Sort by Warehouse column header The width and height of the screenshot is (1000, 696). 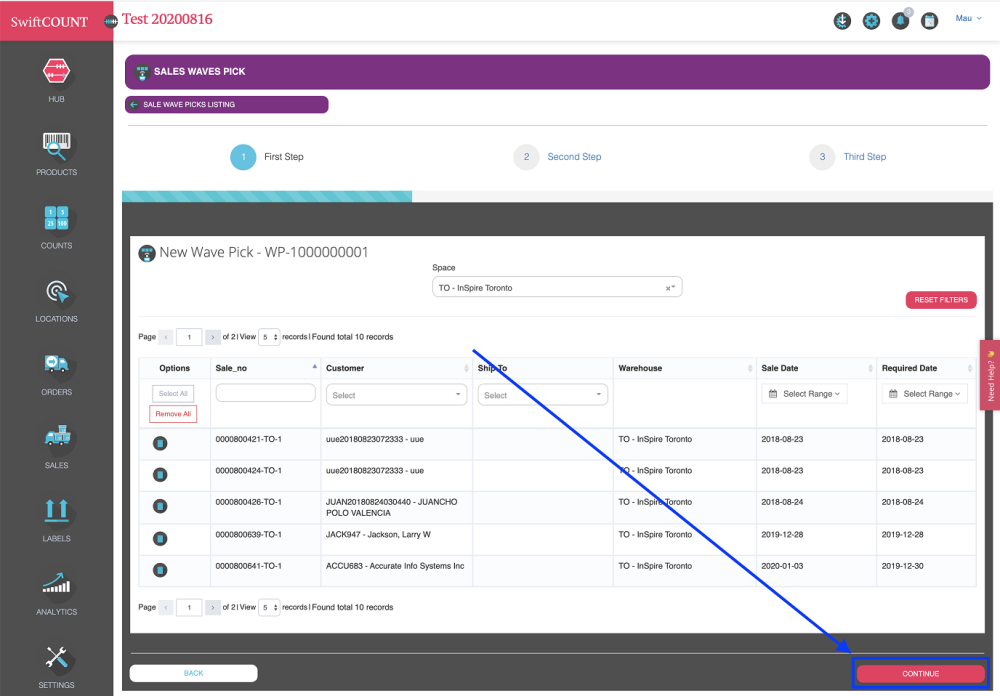click(684, 368)
